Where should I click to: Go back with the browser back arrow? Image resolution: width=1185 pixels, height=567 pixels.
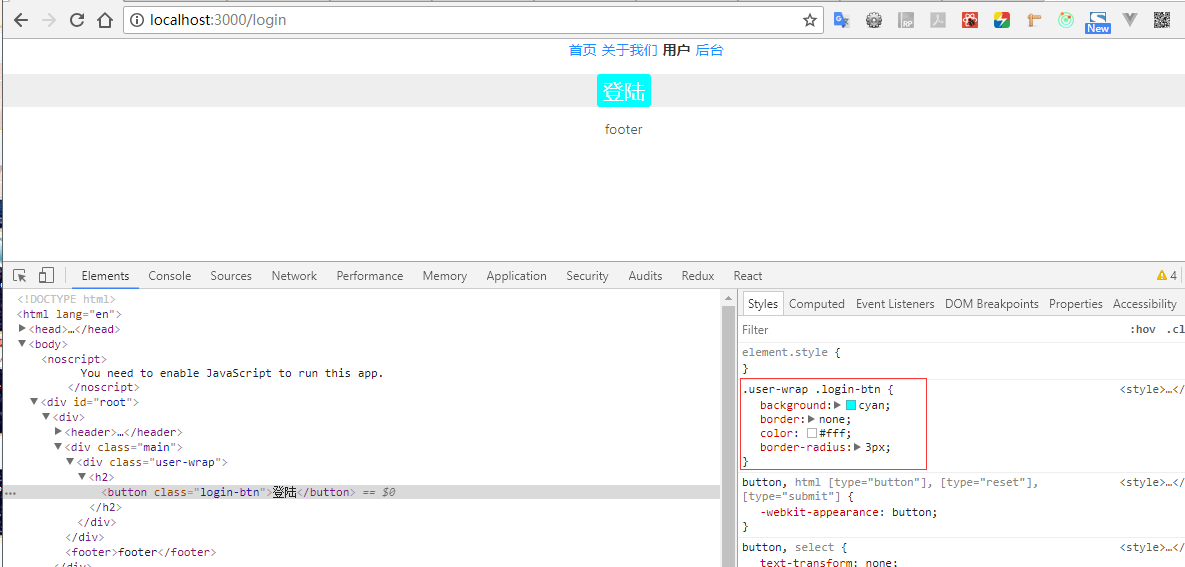tap(20, 20)
